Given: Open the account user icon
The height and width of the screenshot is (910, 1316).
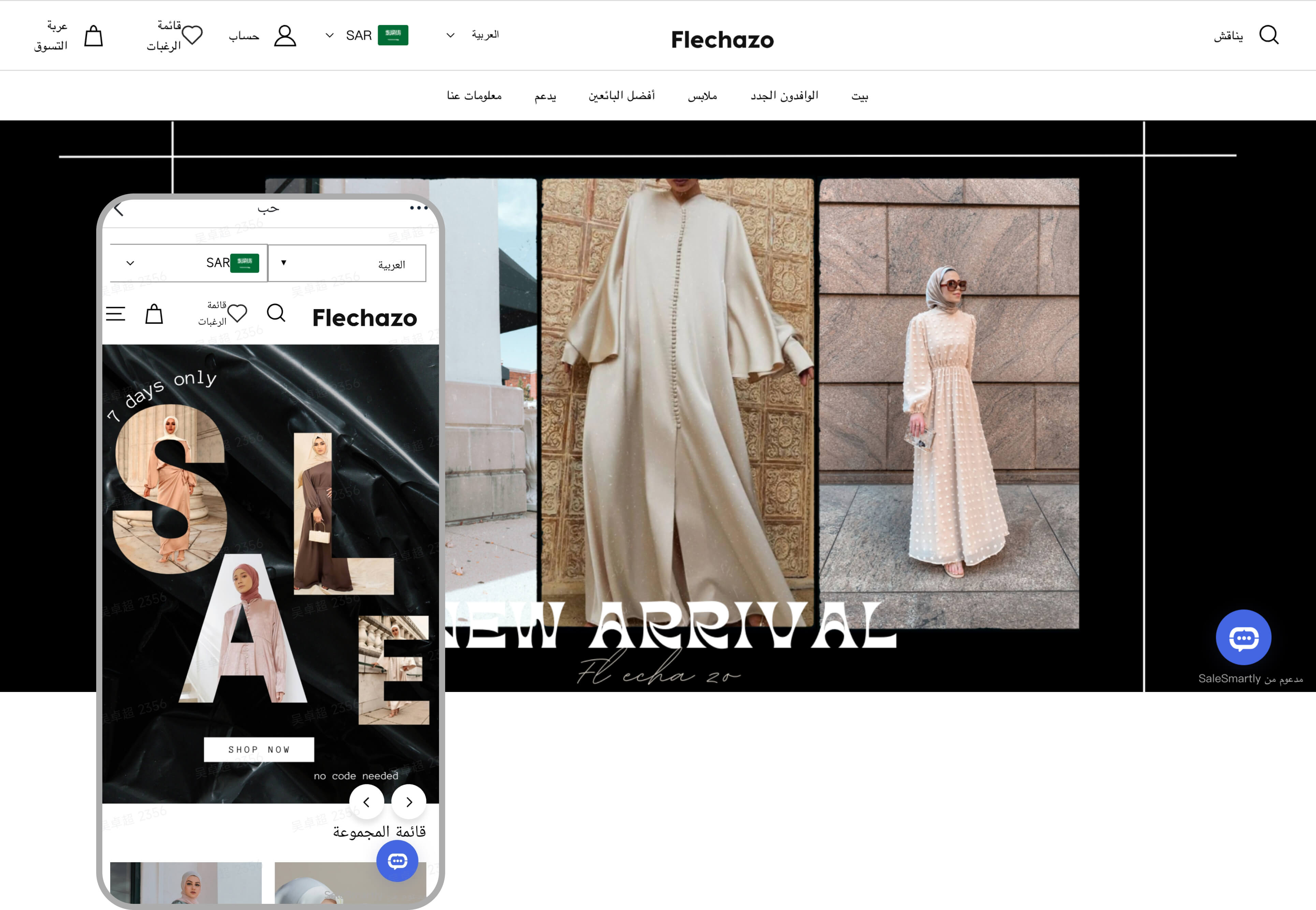Looking at the screenshot, I should coord(285,35).
